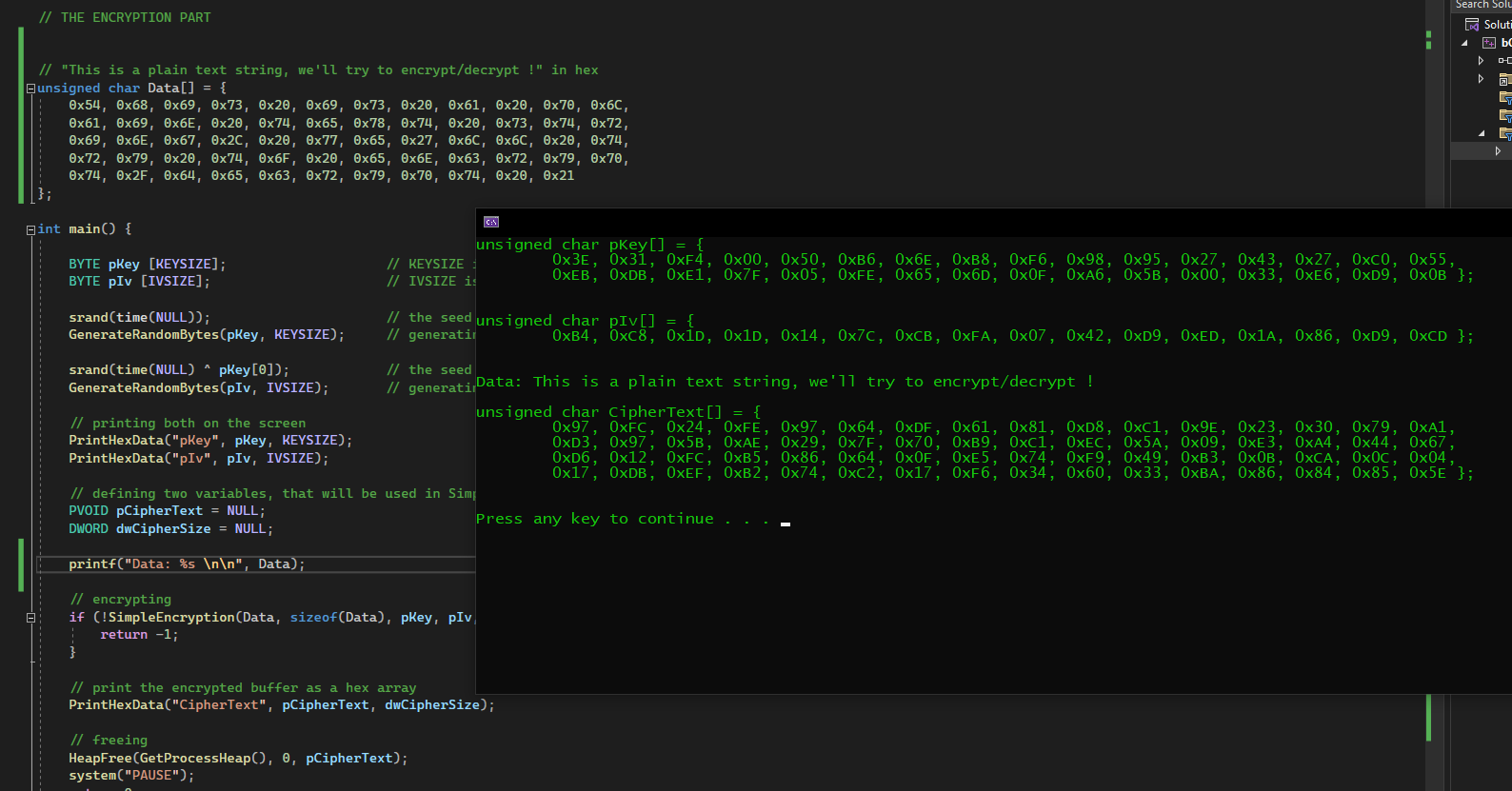Expand the References node in Solution Explorer
This screenshot has width=1512, height=791.
tap(1481, 61)
